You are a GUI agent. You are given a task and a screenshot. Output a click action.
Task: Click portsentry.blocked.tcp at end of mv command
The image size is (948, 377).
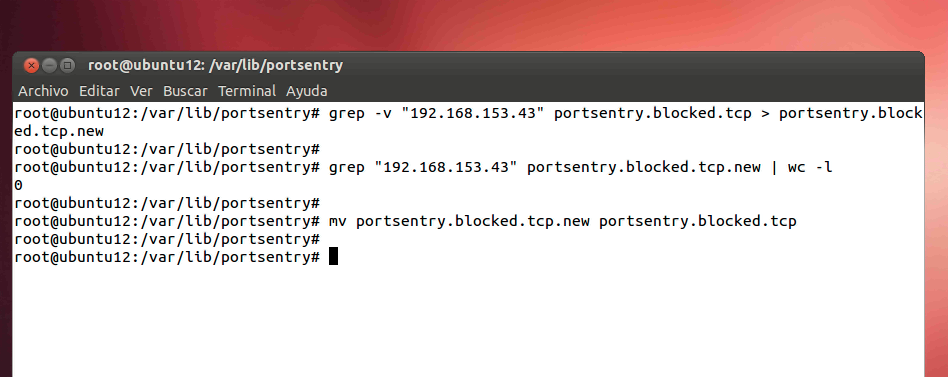[698, 221]
